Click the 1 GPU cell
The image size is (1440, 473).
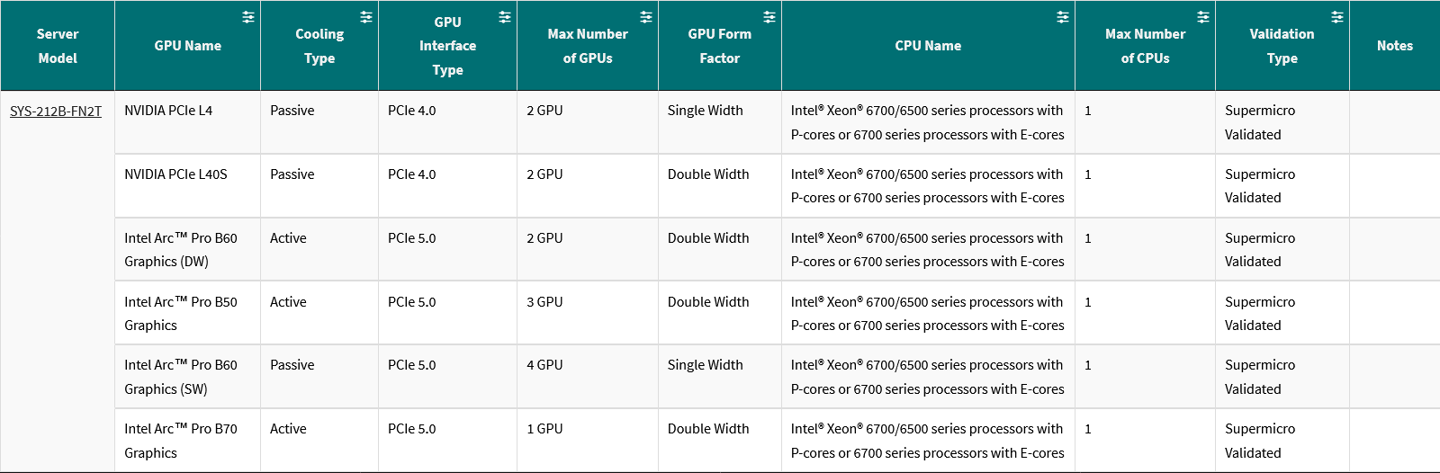544,429
